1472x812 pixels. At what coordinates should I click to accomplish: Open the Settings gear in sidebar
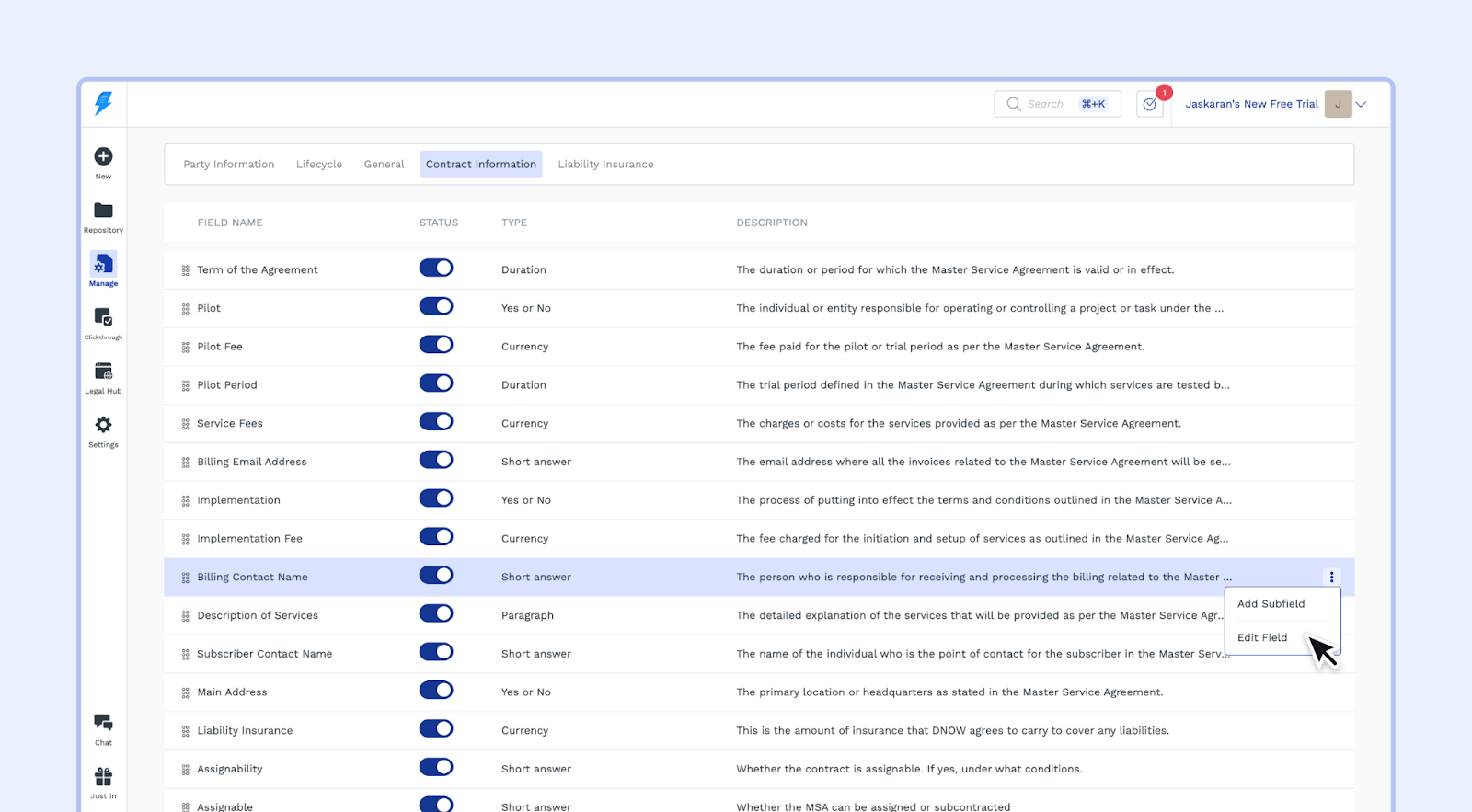pyautogui.click(x=103, y=426)
